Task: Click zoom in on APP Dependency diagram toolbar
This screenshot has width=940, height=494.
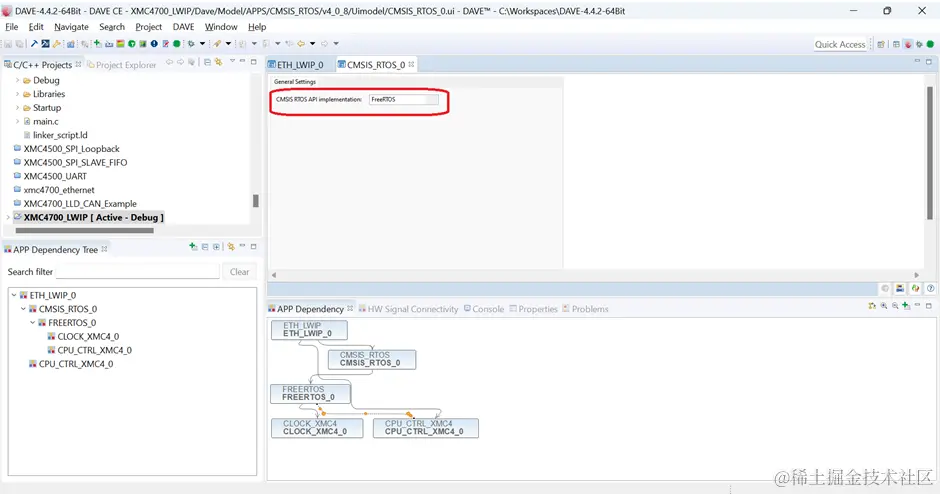Action: pyautogui.click(x=884, y=305)
